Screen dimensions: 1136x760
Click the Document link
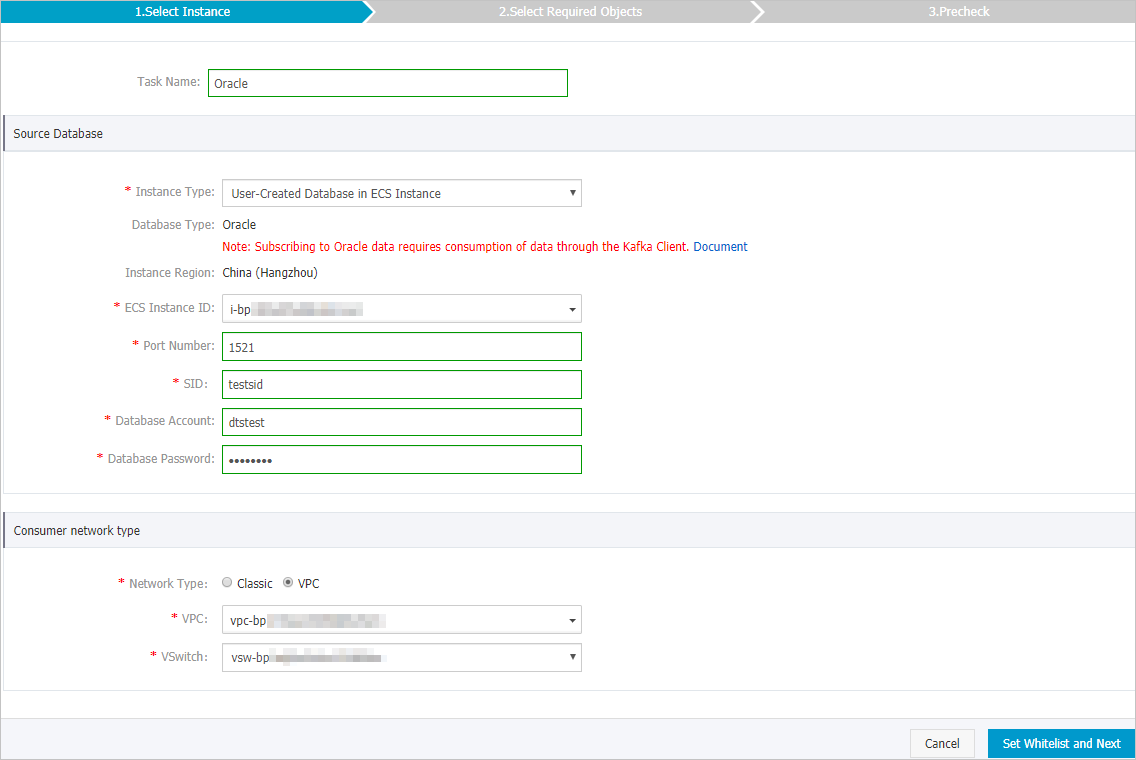(x=720, y=246)
